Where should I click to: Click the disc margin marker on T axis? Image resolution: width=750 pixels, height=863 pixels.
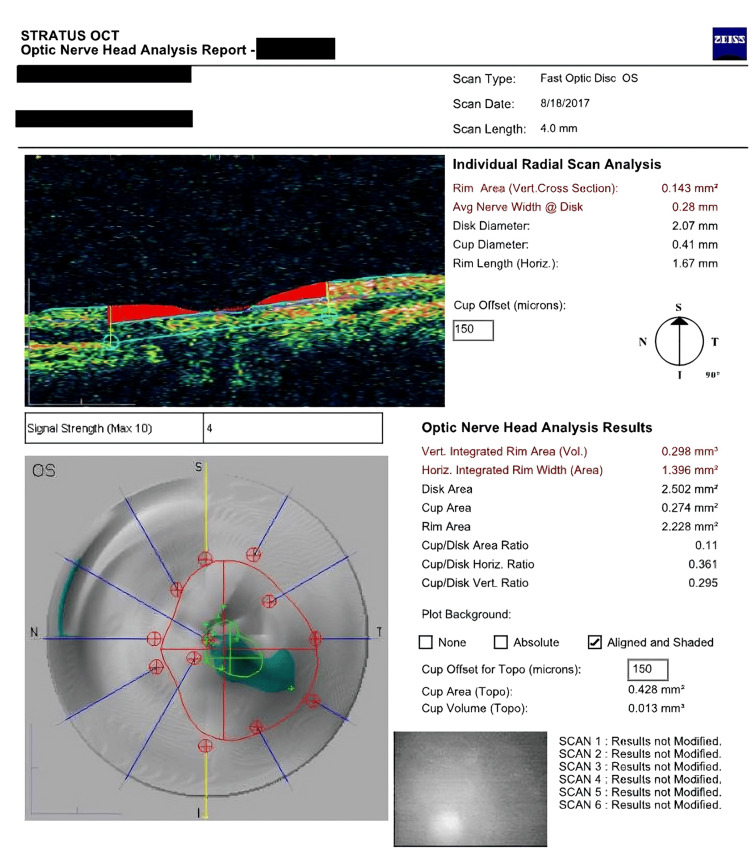click(315, 638)
